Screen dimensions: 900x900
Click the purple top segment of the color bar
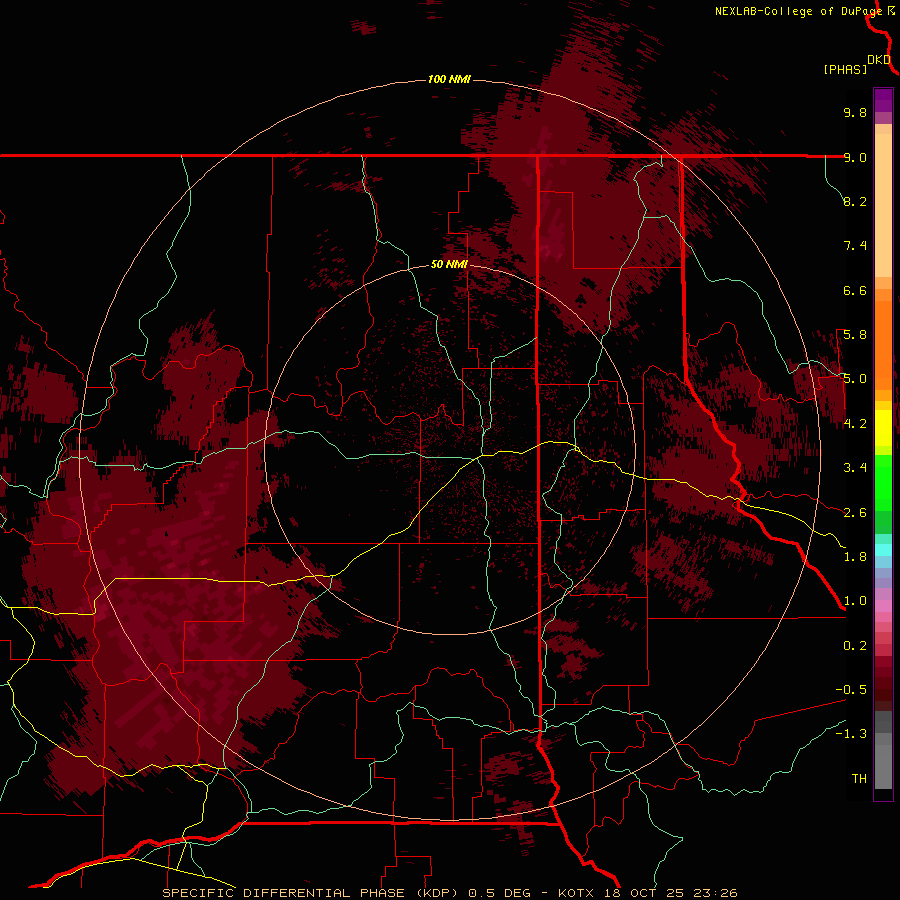click(883, 101)
